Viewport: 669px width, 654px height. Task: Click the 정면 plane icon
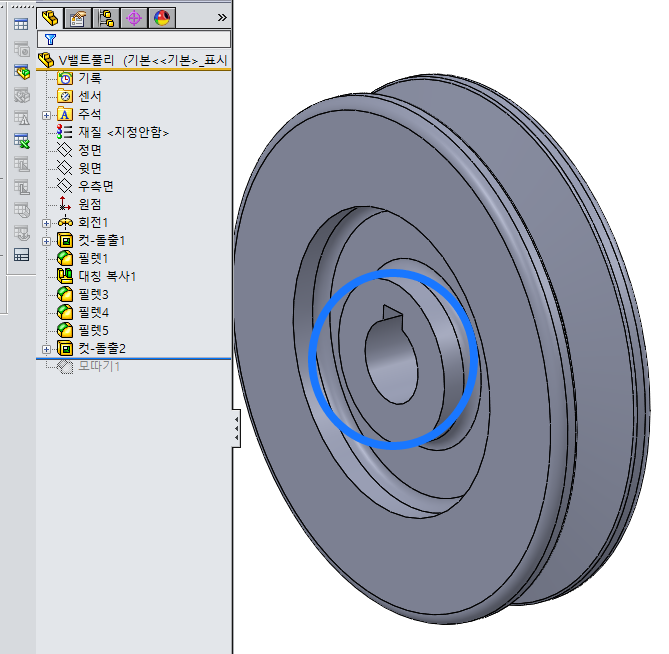click(x=65, y=150)
